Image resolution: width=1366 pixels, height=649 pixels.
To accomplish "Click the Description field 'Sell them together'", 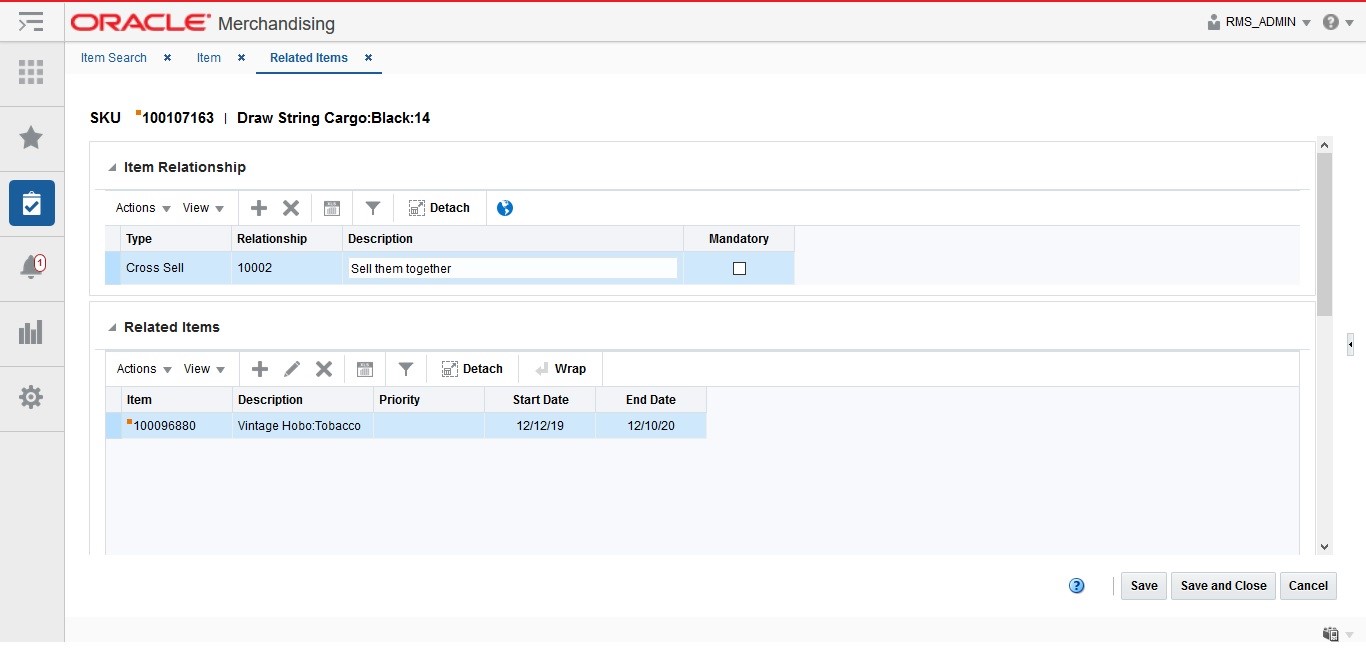I will [x=512, y=268].
